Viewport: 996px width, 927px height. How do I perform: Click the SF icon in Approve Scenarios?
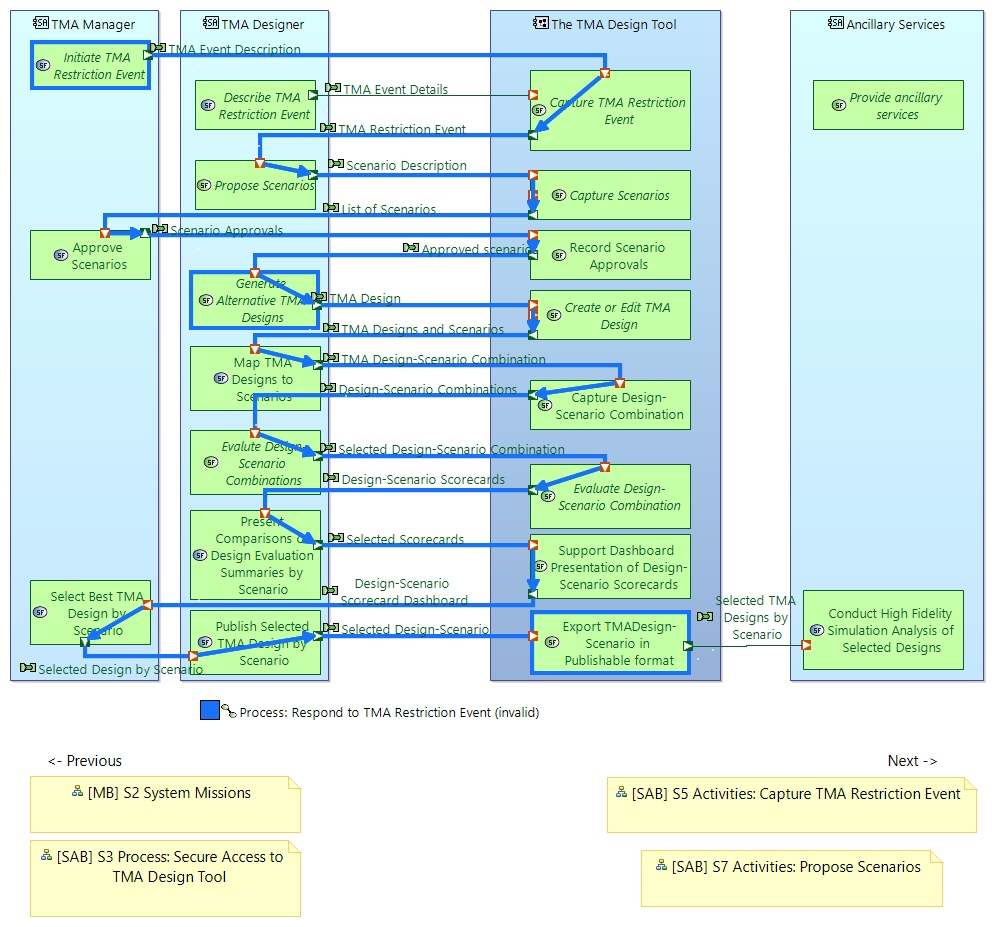coord(60,255)
